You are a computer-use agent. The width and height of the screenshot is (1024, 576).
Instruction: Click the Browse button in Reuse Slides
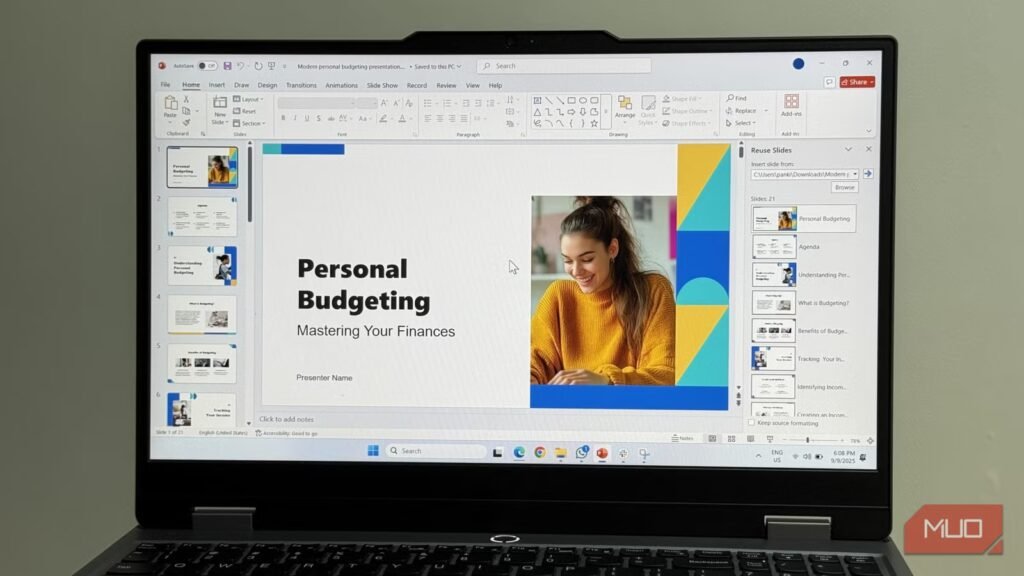pos(845,187)
